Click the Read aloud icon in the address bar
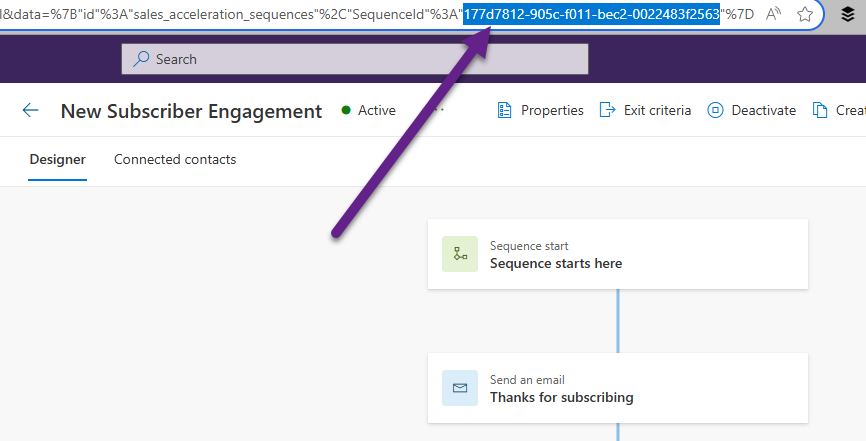The image size is (866, 441). point(774,14)
